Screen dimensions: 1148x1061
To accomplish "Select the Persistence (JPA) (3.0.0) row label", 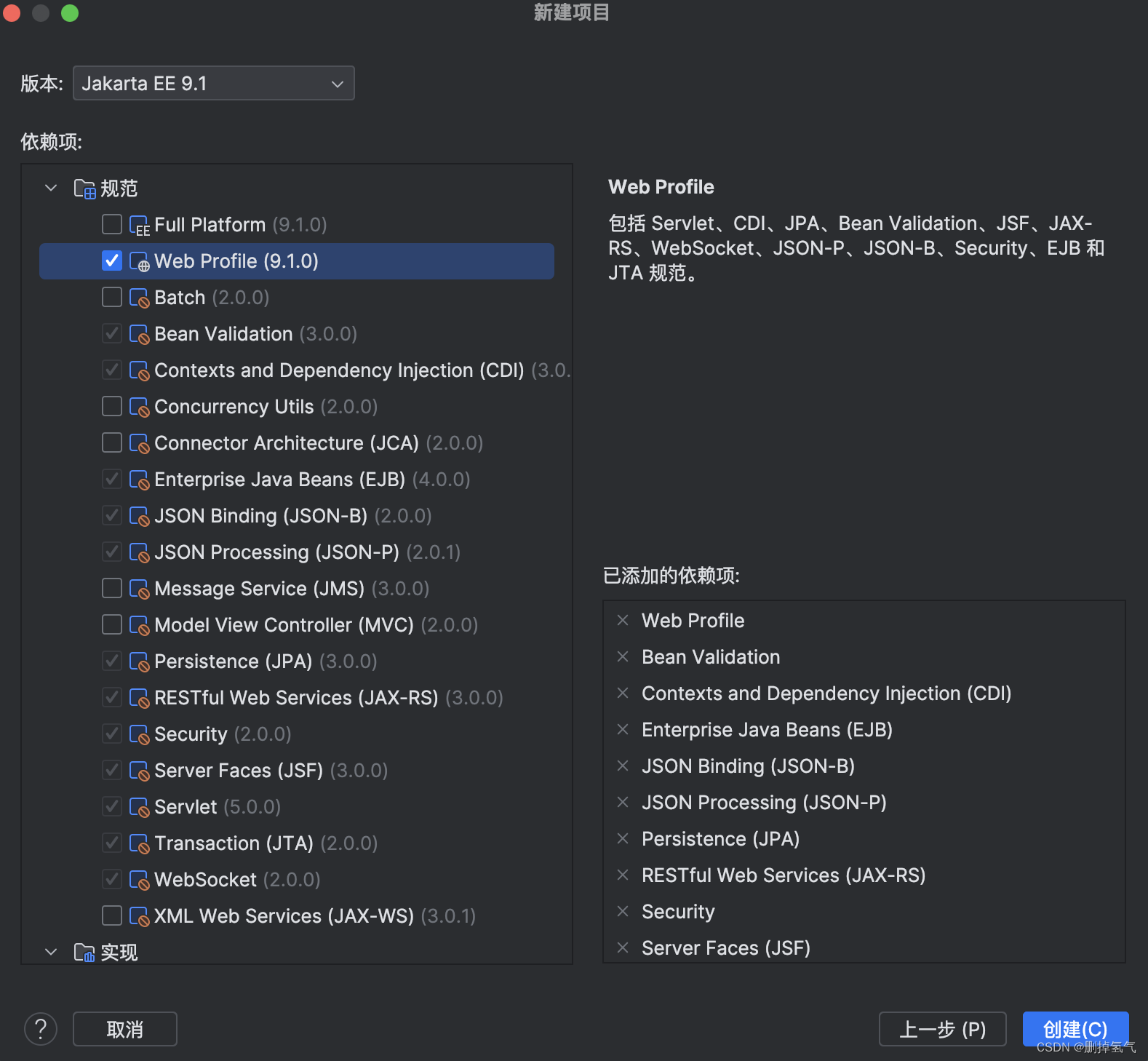I will [266, 661].
